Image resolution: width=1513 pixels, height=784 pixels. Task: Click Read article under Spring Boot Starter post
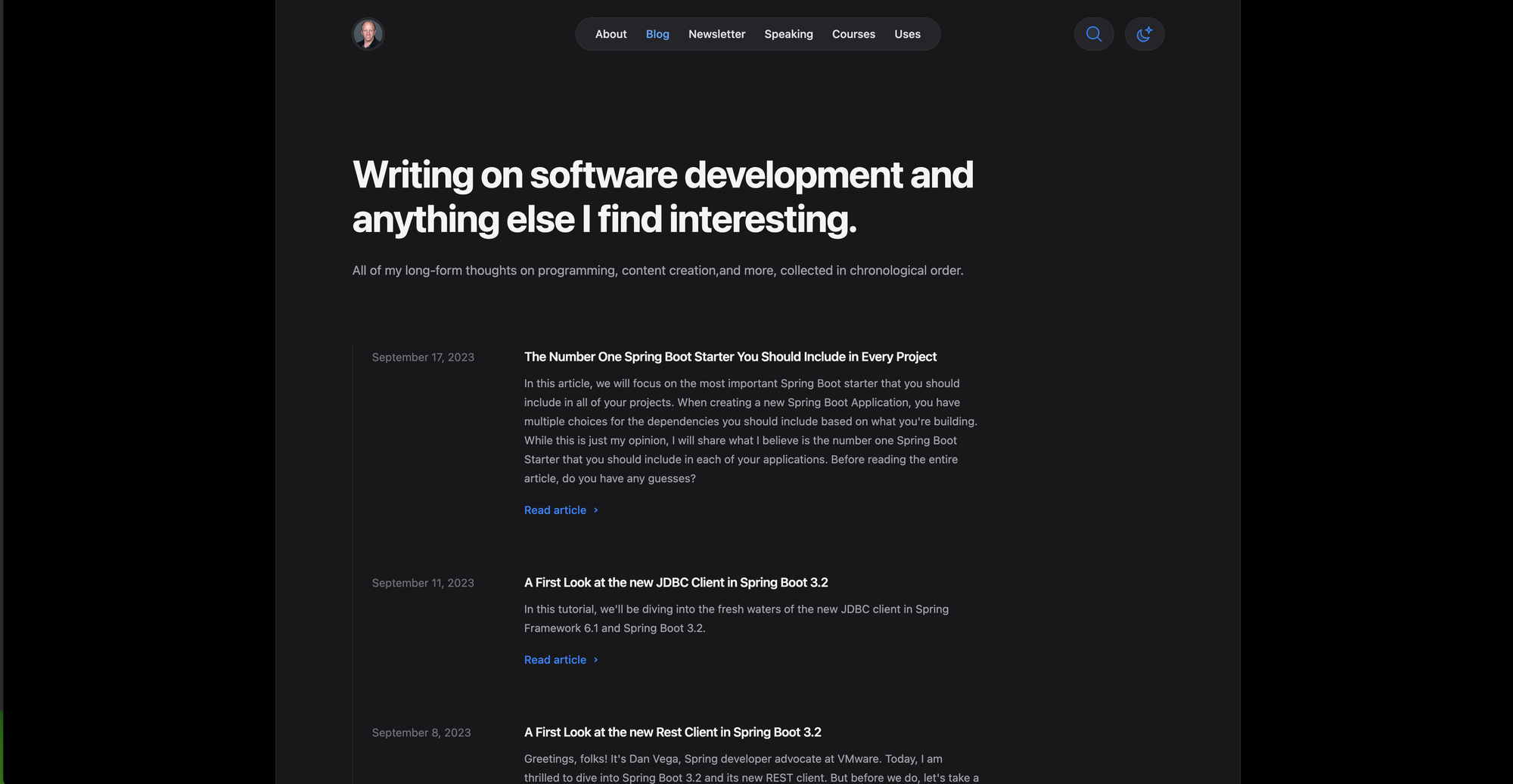pos(555,510)
